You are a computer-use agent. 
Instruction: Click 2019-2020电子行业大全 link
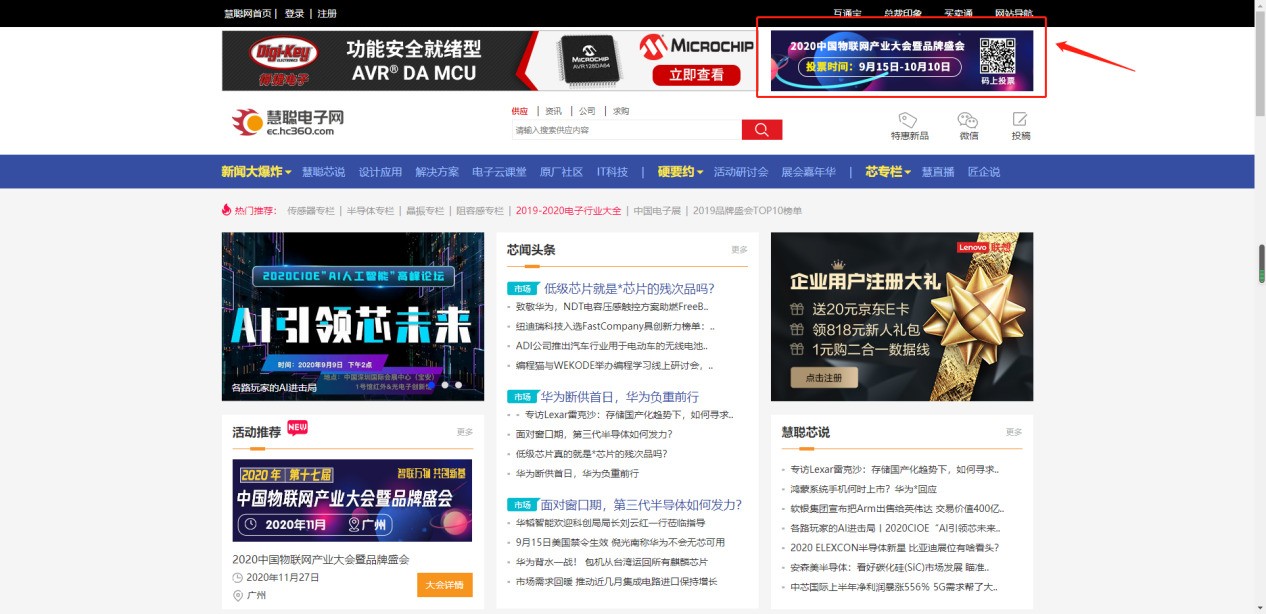568,211
